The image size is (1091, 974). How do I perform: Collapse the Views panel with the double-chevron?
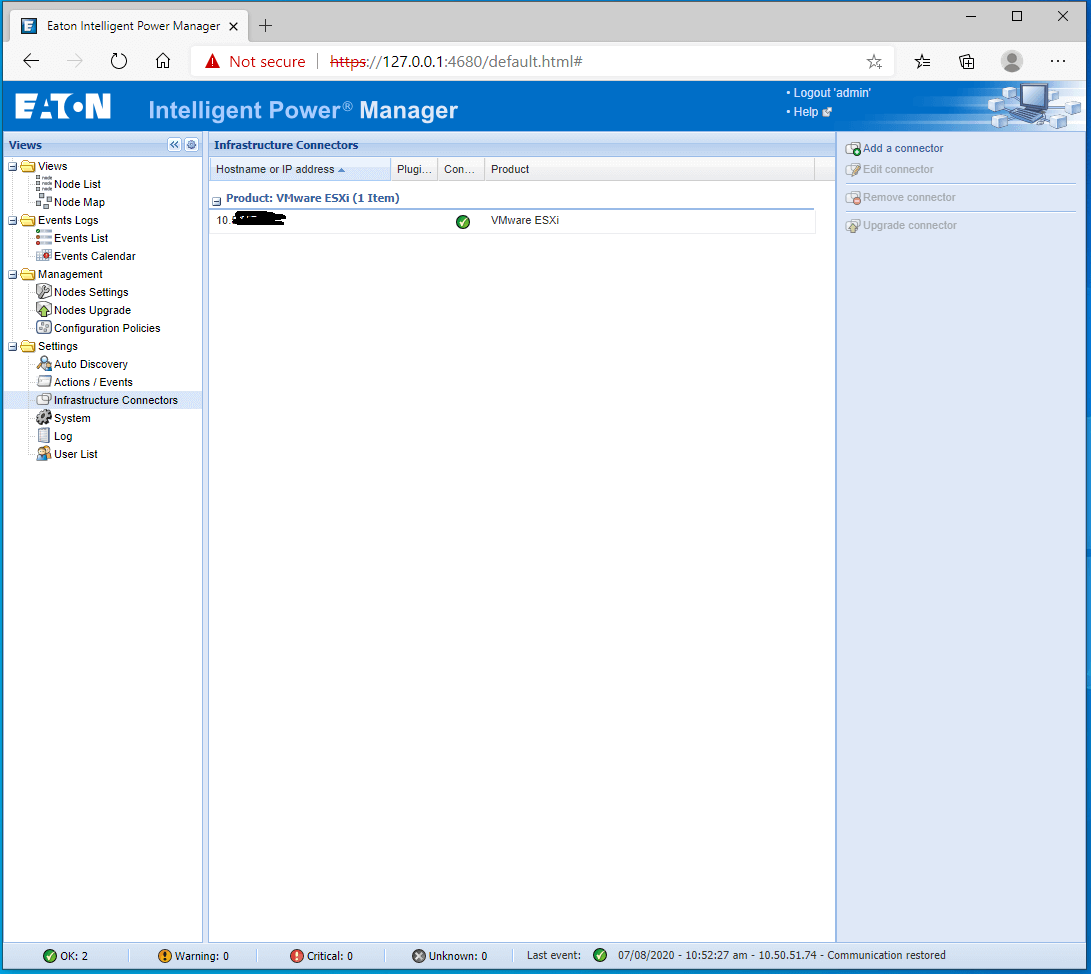(x=174, y=144)
